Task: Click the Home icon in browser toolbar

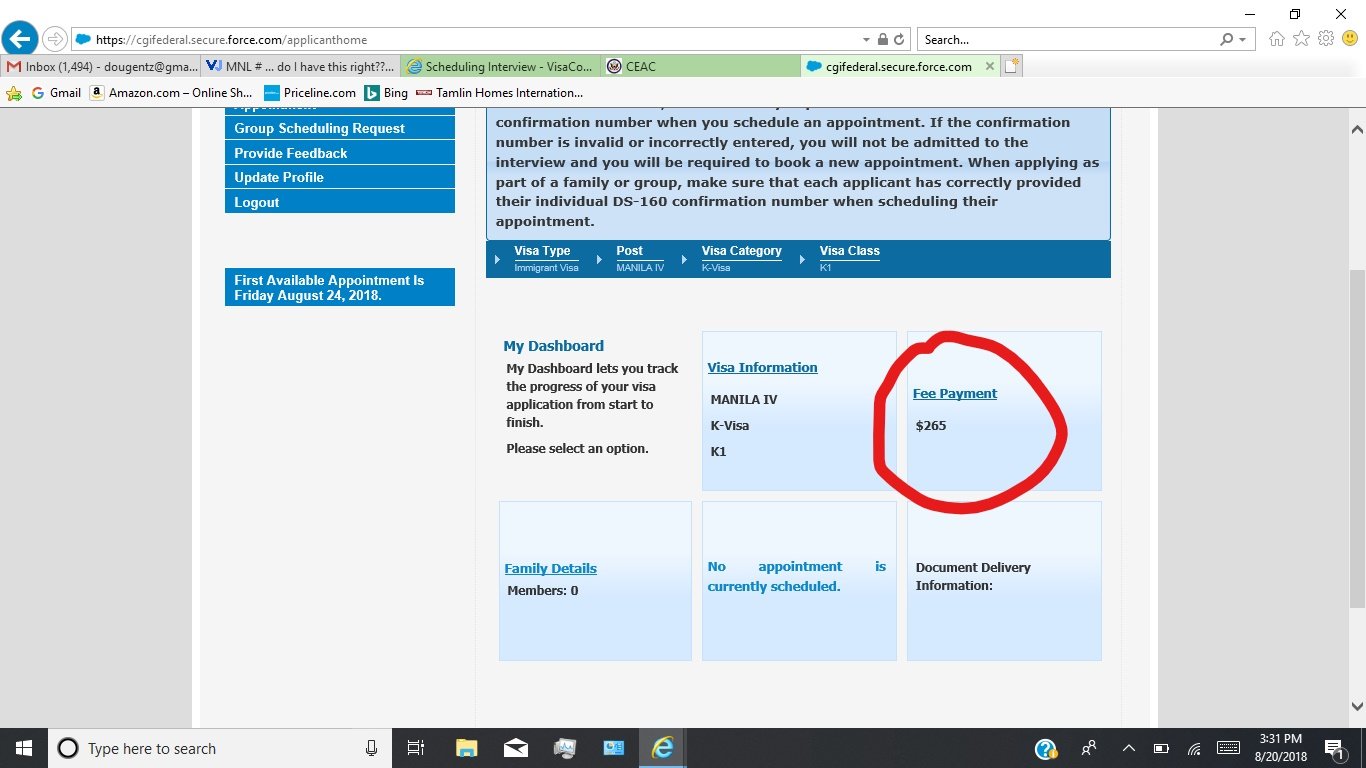Action: click(1277, 39)
